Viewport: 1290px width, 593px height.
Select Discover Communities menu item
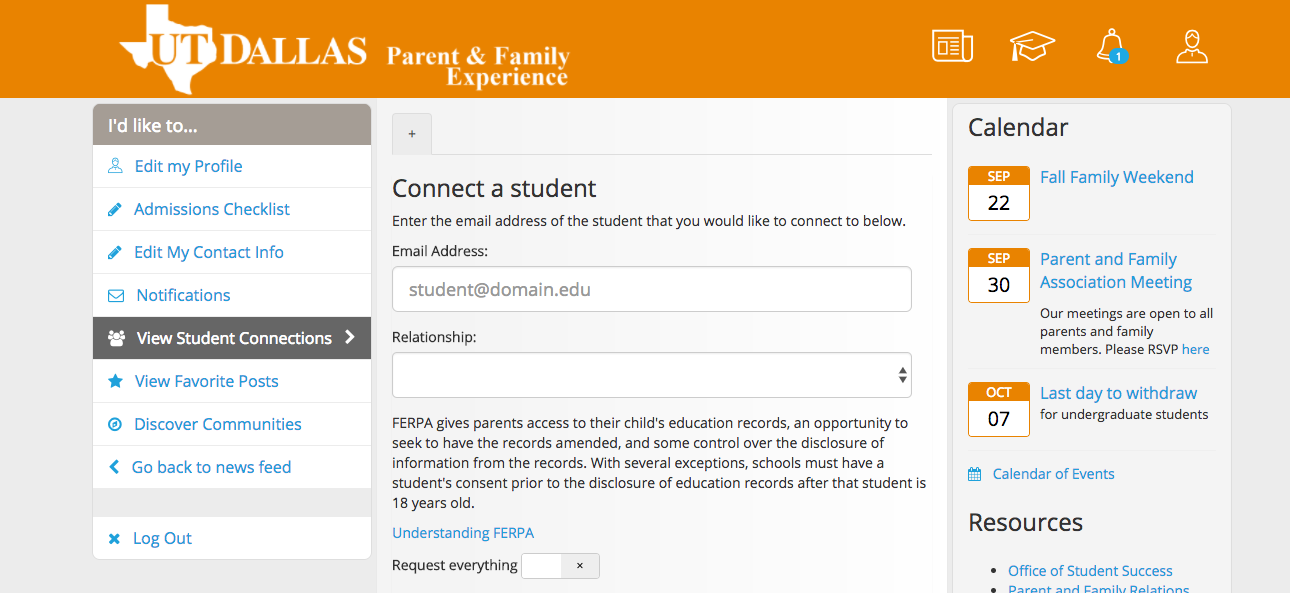click(x=232, y=424)
